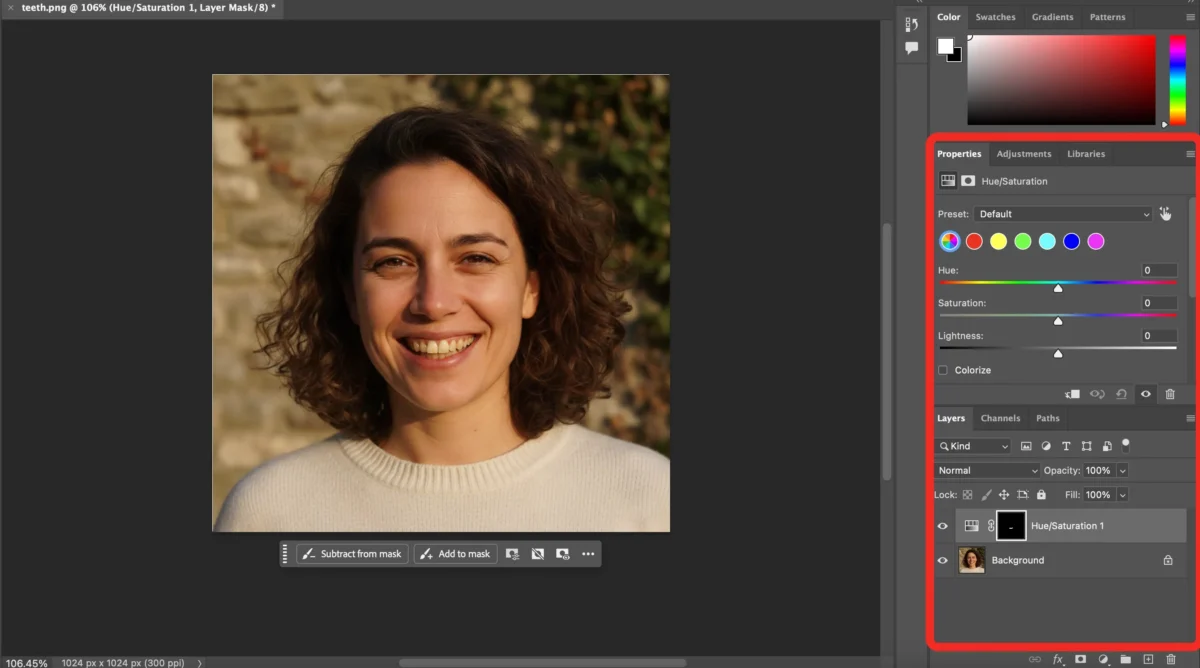Select the on-image targeted adjustment tool

tap(1165, 213)
